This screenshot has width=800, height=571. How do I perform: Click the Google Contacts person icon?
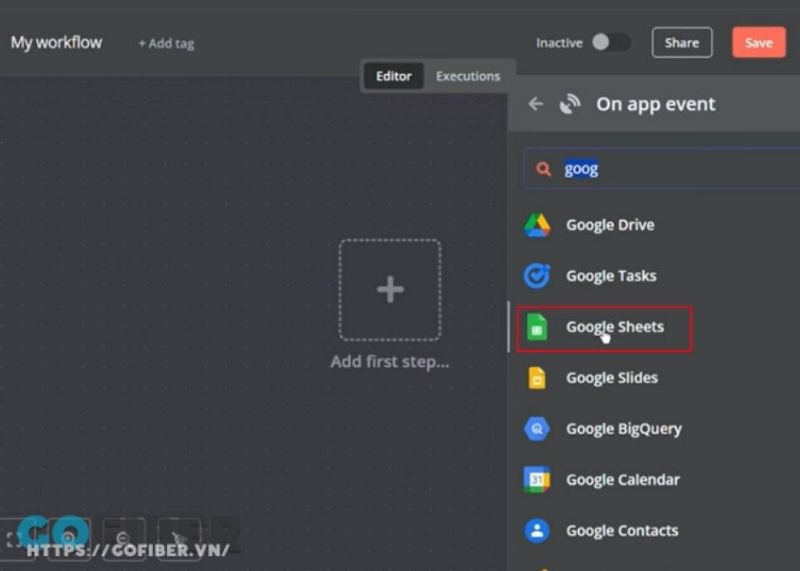click(x=537, y=531)
